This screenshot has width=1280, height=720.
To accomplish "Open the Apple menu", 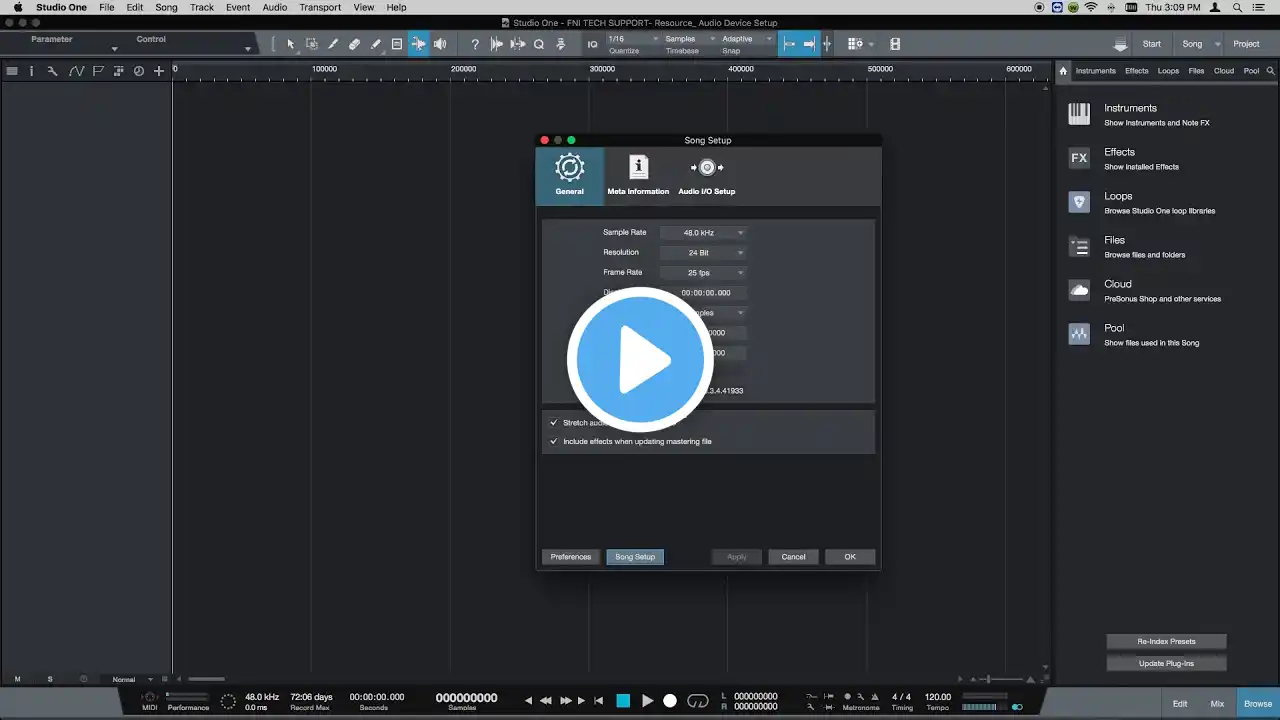I will click(x=17, y=7).
